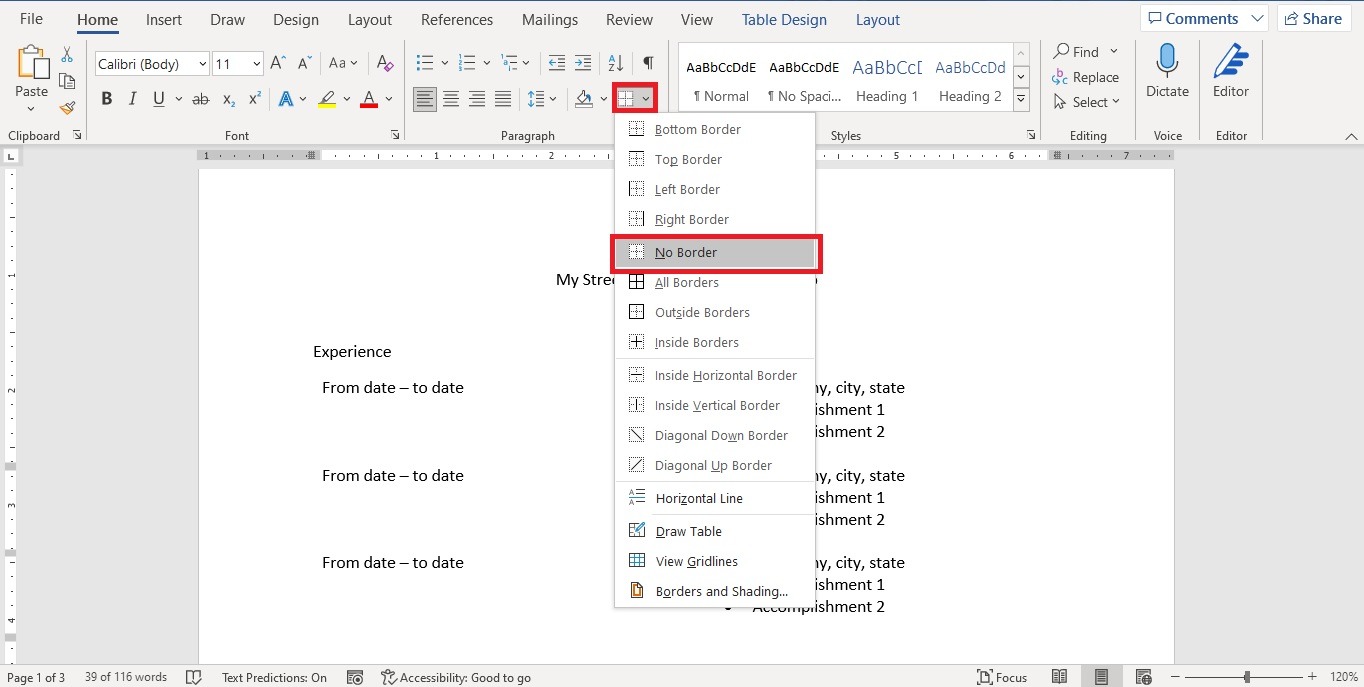Viewport: 1364px width, 687px height.
Task: Adjust the zoom slider handle
Action: pyautogui.click(x=1246, y=677)
